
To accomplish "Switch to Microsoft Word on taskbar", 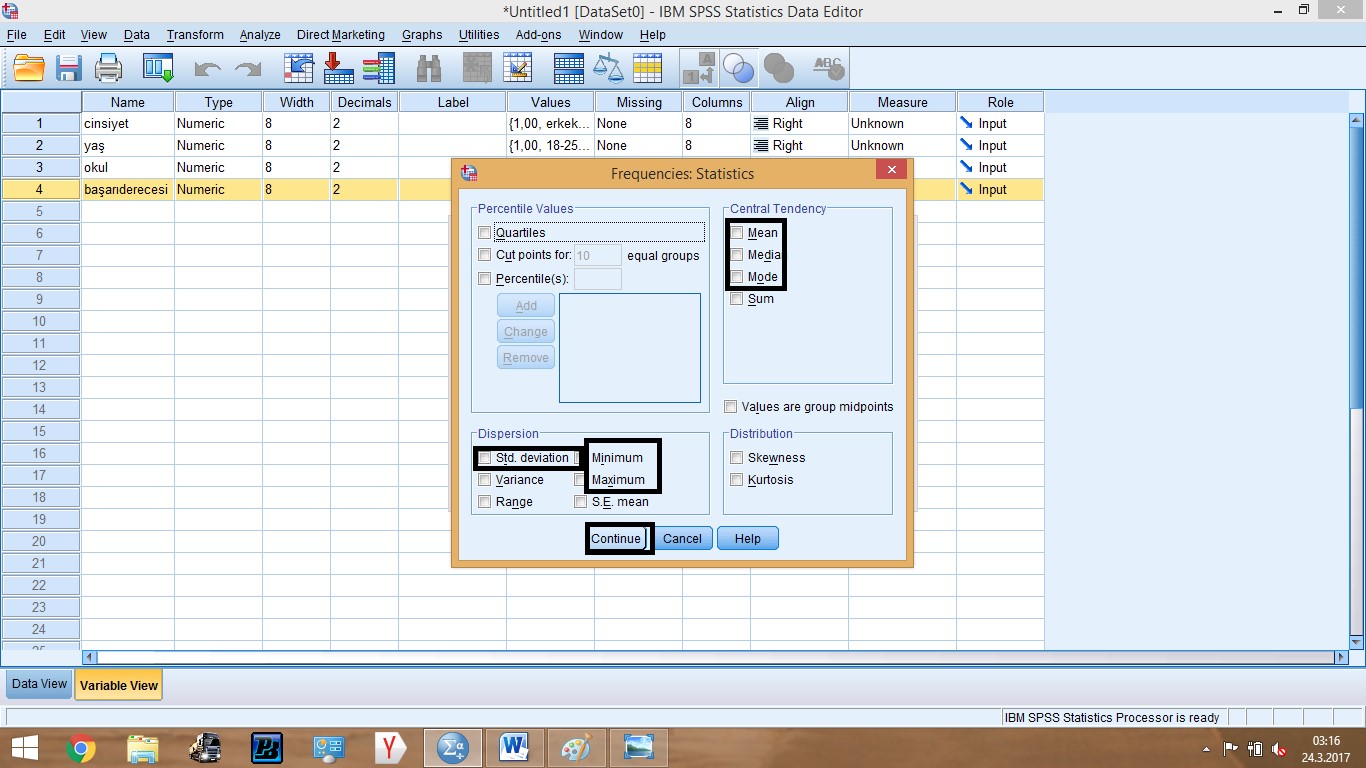I will click(515, 747).
